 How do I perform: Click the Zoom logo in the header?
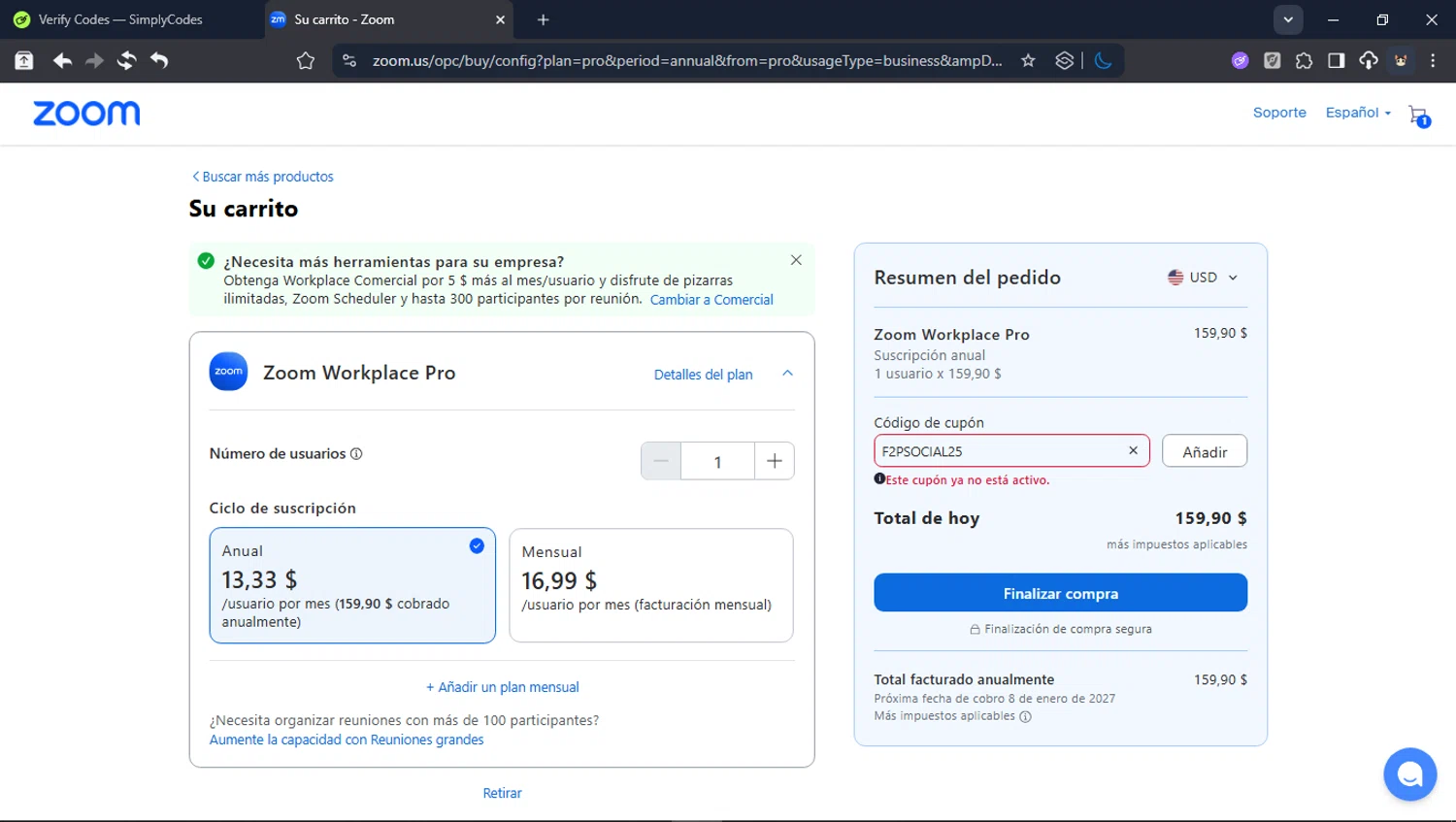pos(86,114)
